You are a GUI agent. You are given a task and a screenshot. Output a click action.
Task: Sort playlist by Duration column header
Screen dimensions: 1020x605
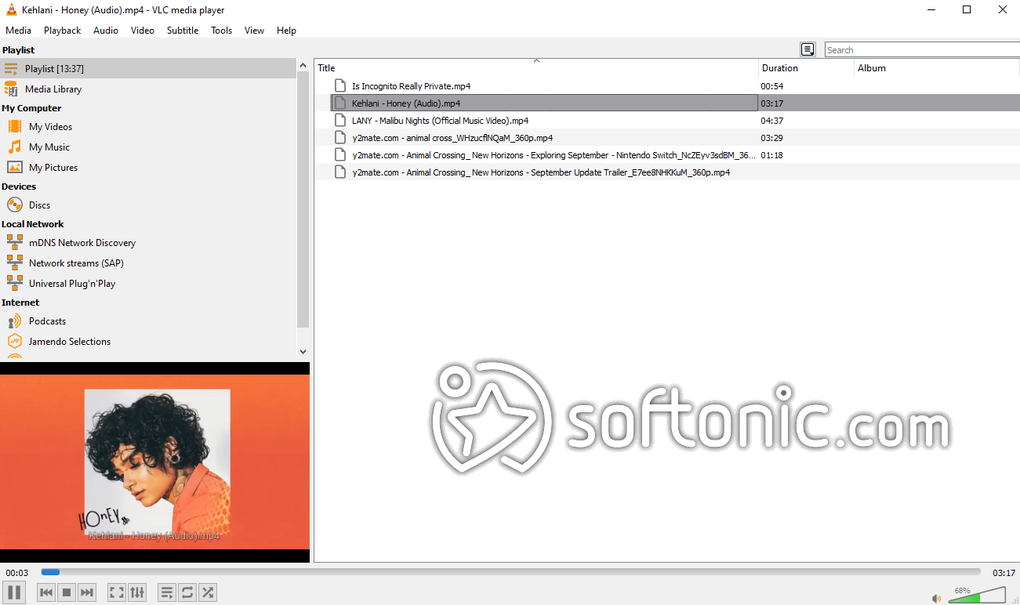[x=806, y=68]
